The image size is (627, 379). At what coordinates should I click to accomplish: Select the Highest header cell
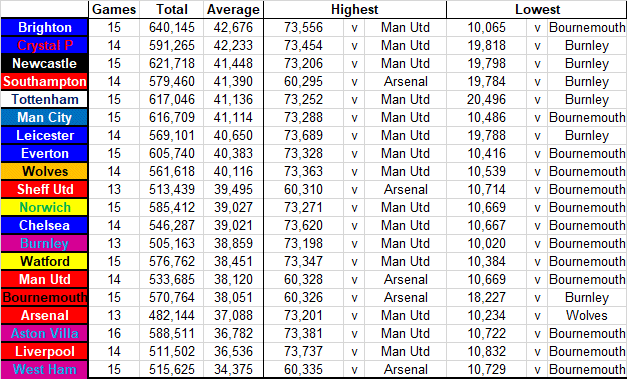[355, 10]
